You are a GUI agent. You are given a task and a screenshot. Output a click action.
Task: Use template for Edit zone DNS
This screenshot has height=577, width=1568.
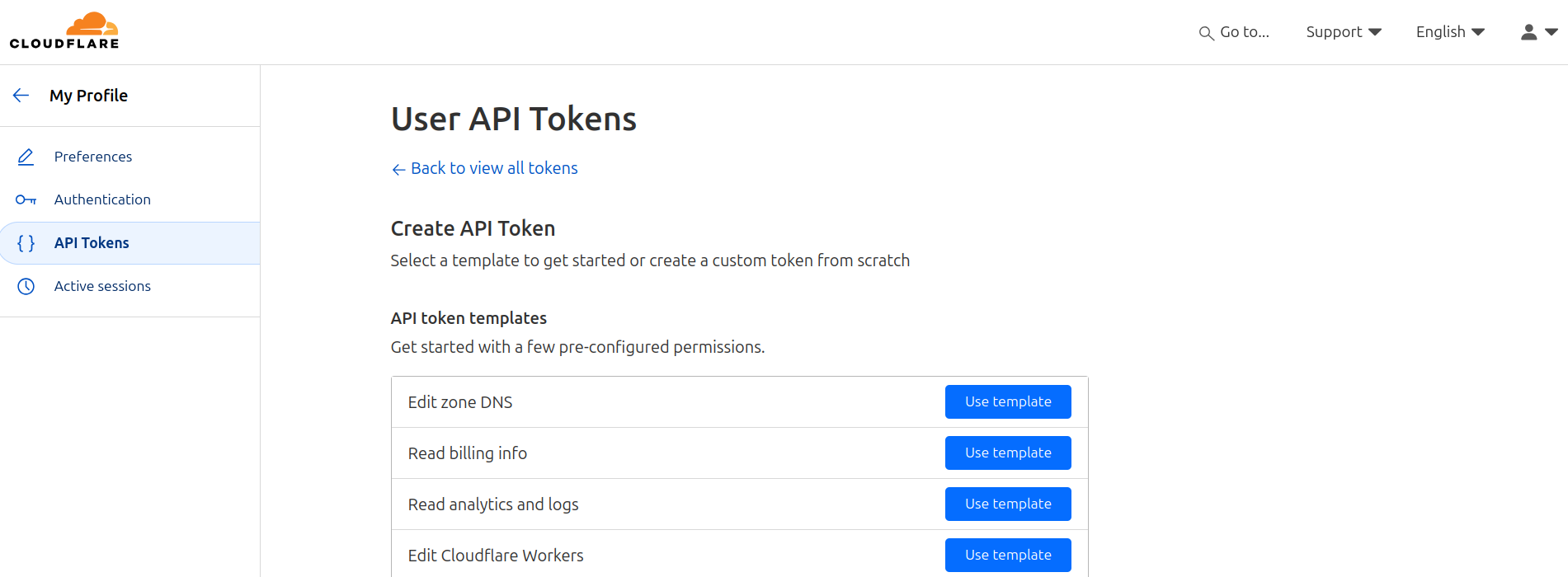[1008, 401]
